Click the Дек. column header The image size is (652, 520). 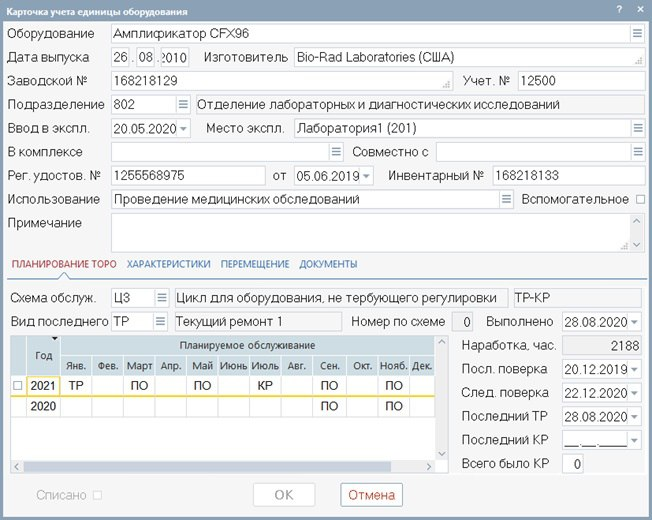(422, 366)
